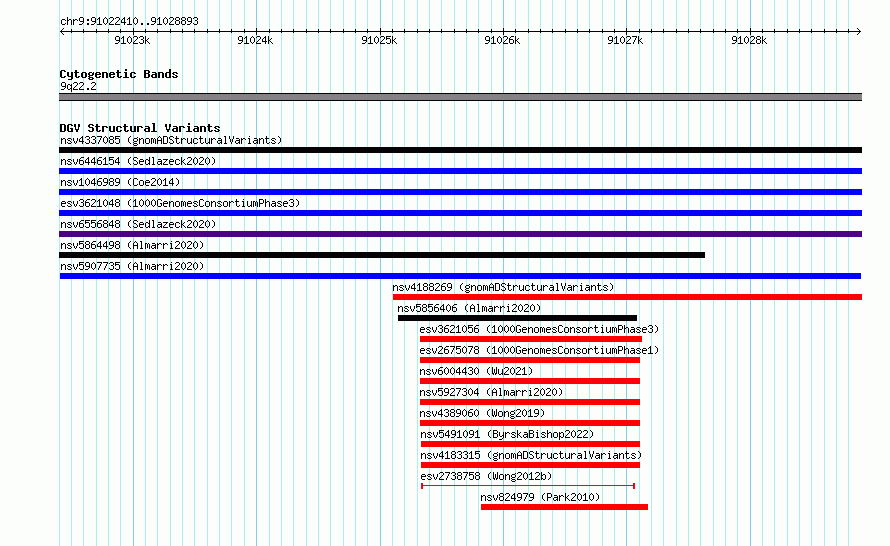Open esv2738758 (Wong2012b) label
Viewport: 890px width, 546px height.
pos(486,476)
